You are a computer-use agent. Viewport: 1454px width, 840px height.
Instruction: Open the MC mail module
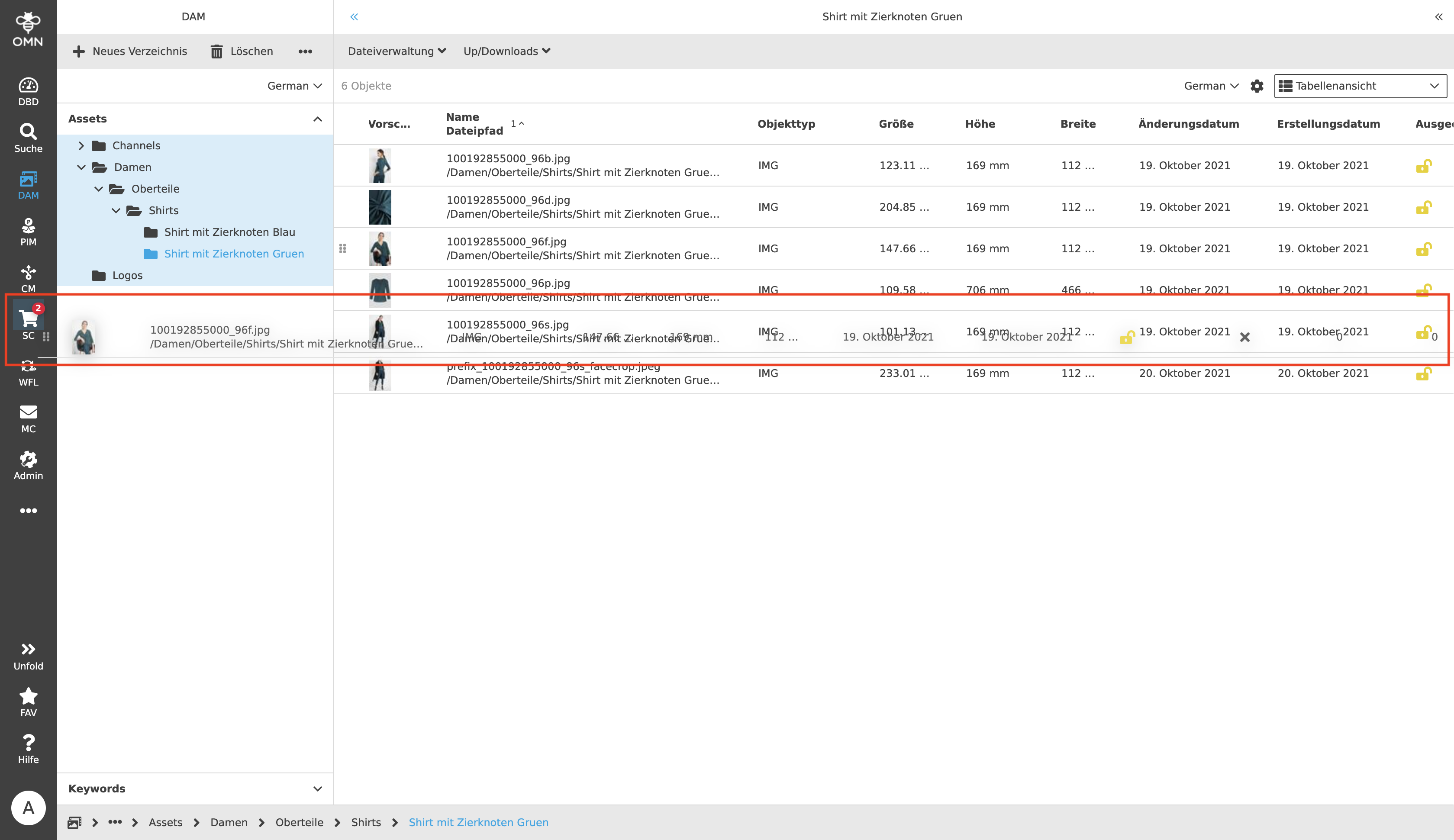28,418
